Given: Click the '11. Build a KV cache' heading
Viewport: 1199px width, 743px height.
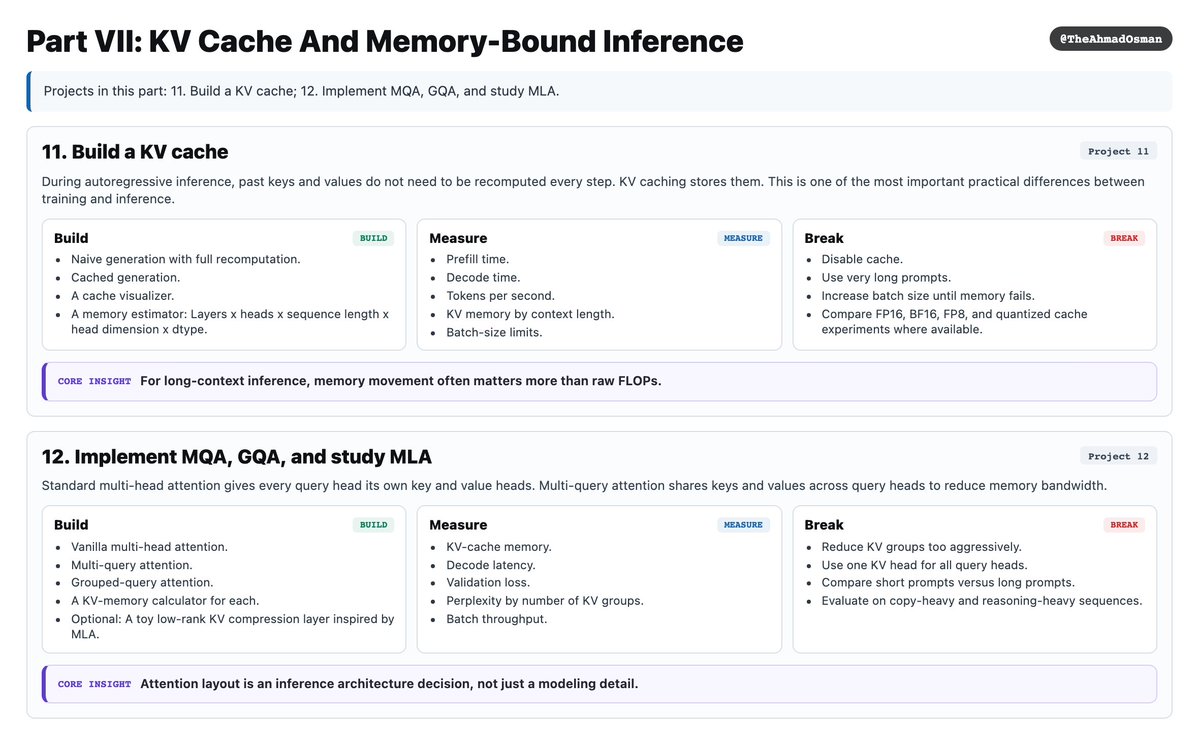Looking at the screenshot, I should pyautogui.click(x=135, y=151).
